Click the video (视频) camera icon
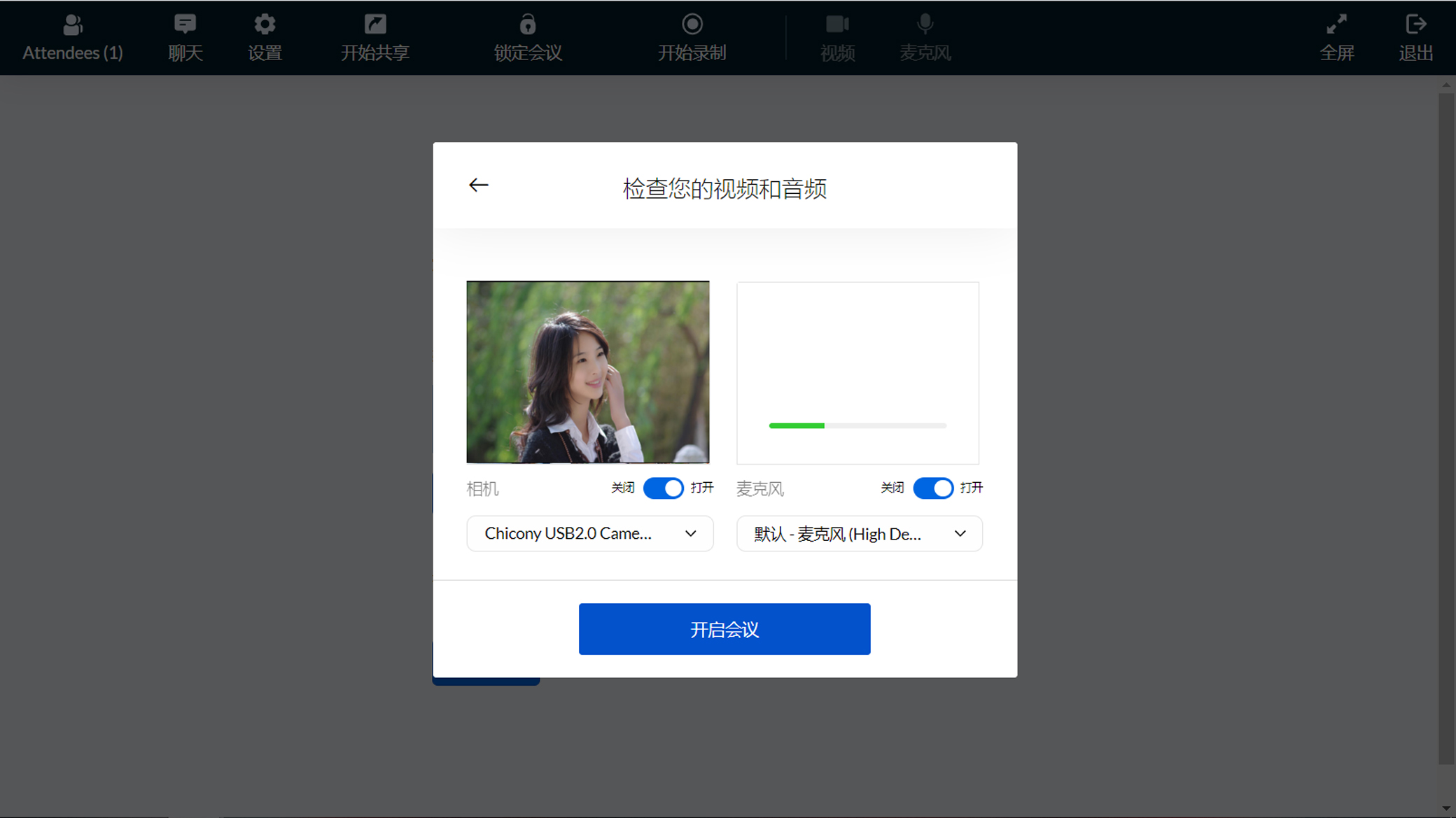Image resolution: width=1456 pixels, height=818 pixels. point(837,25)
